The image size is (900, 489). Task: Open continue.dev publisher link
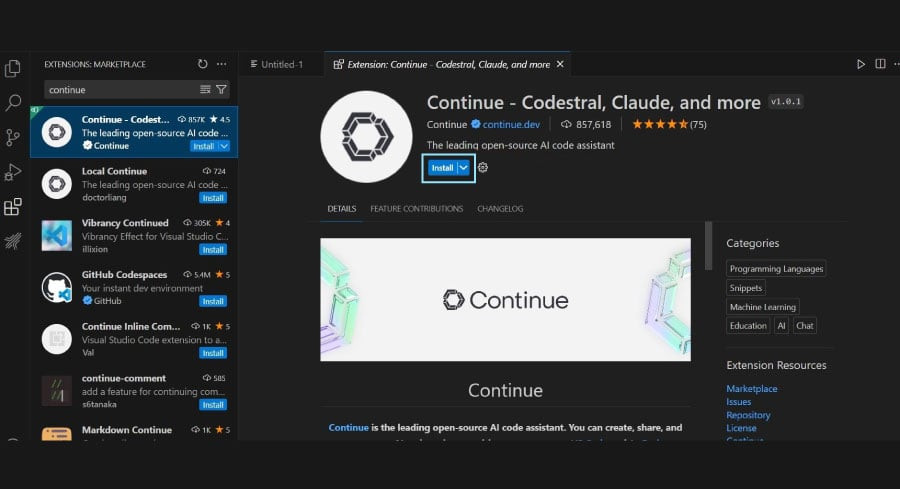pos(511,124)
